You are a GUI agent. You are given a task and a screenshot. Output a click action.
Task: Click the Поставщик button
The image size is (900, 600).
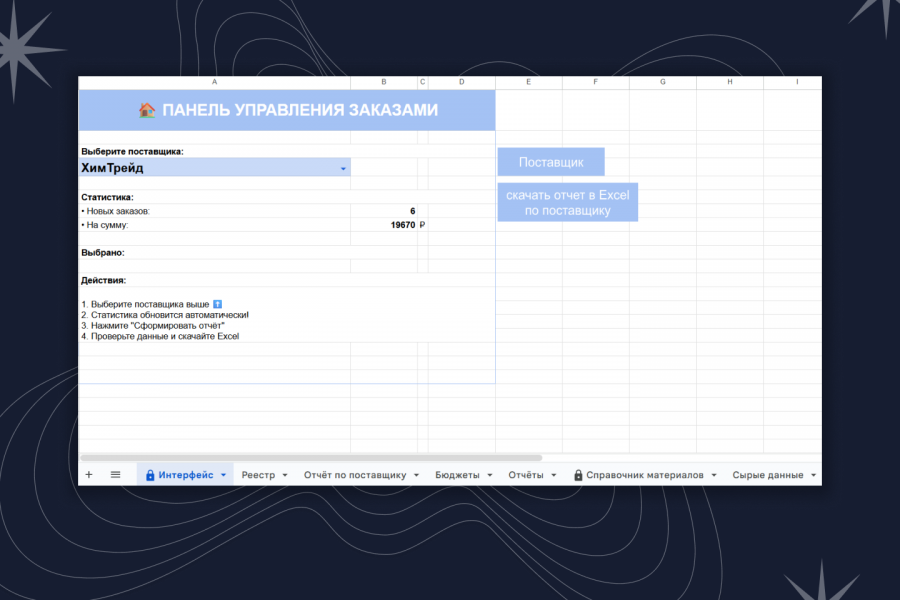[x=551, y=162]
